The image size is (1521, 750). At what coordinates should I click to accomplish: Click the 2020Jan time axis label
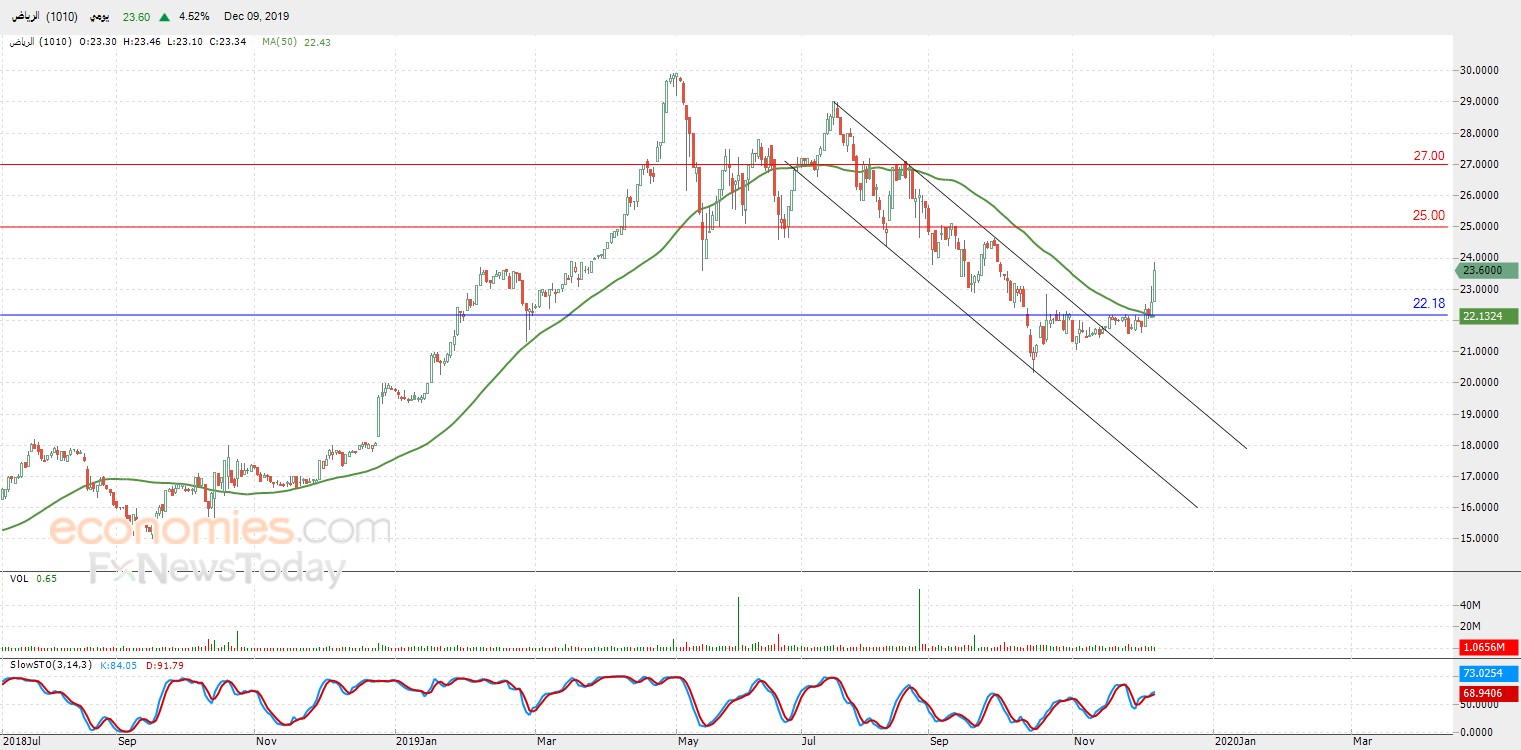pos(1234,742)
